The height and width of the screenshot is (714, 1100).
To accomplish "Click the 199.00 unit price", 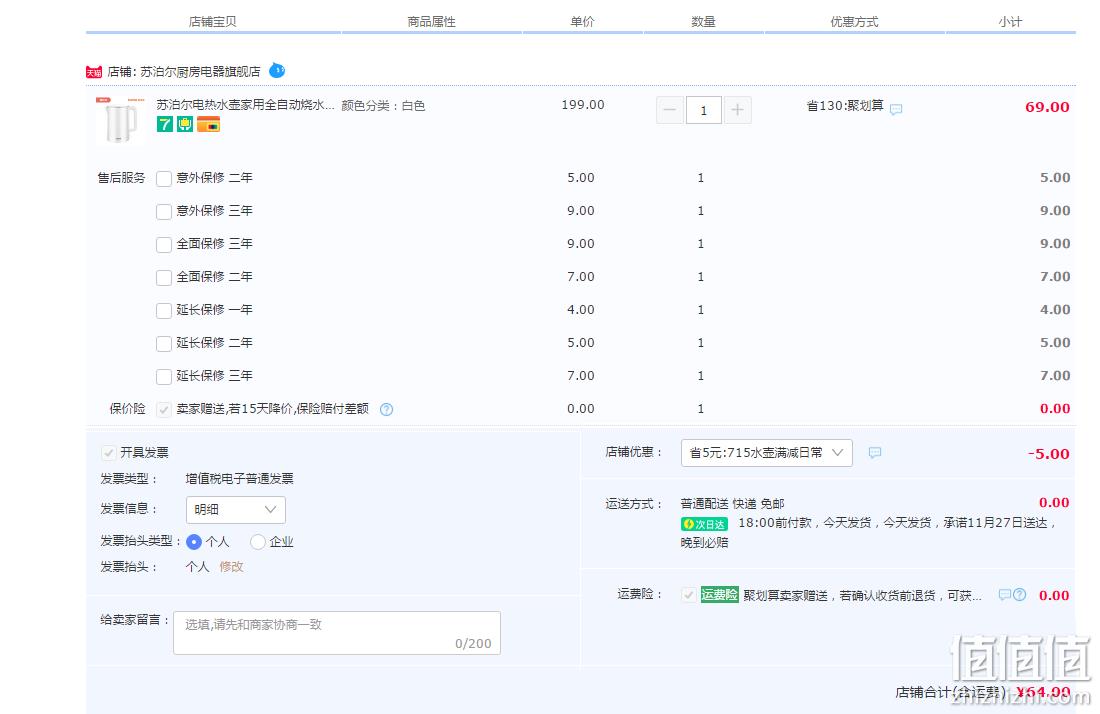I will pyautogui.click(x=583, y=105).
